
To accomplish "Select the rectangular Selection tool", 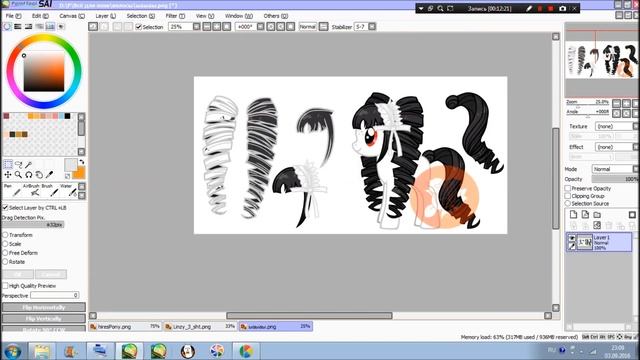I will (x=8, y=164).
